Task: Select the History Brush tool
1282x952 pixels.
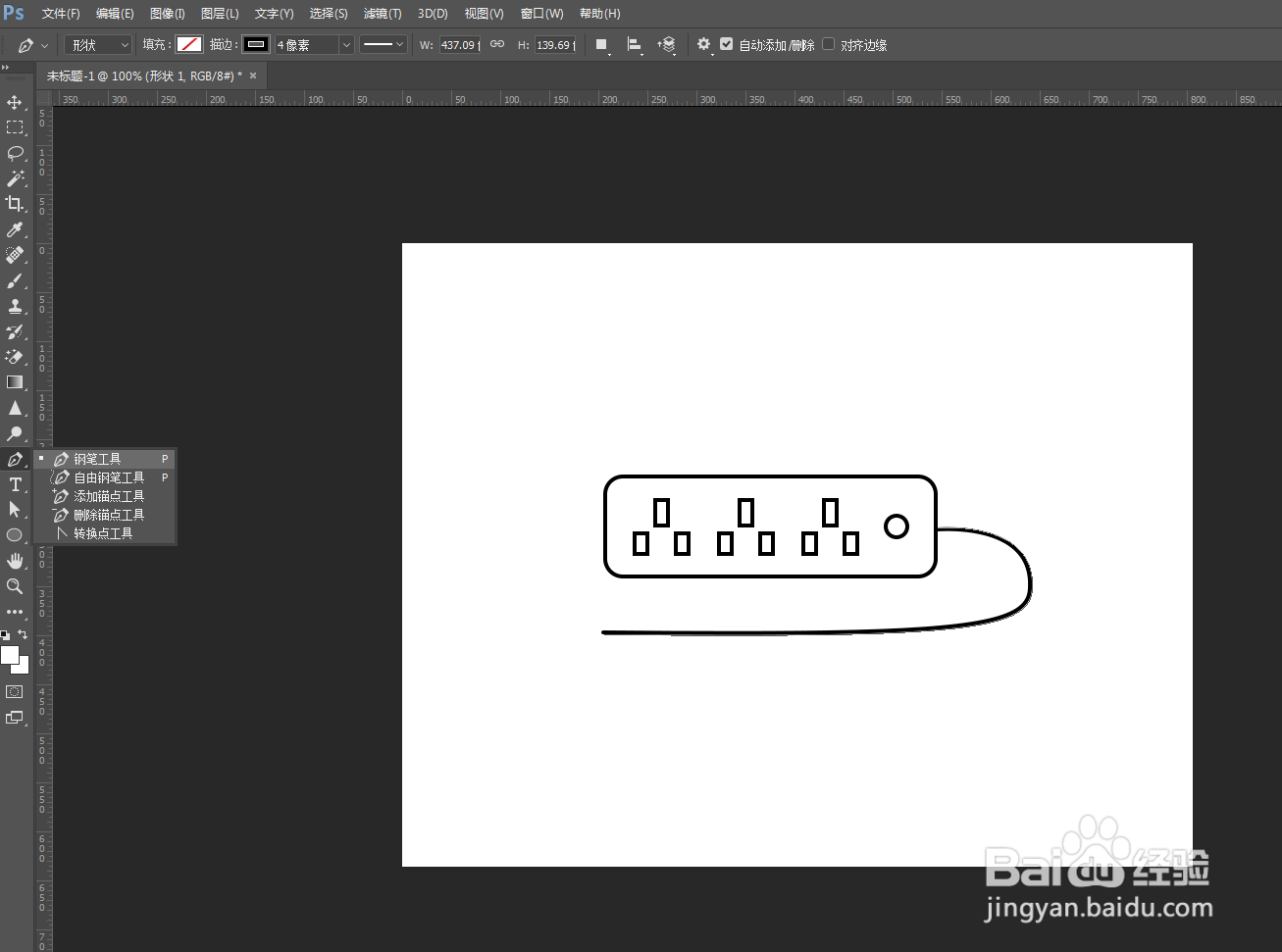Action: 15,331
